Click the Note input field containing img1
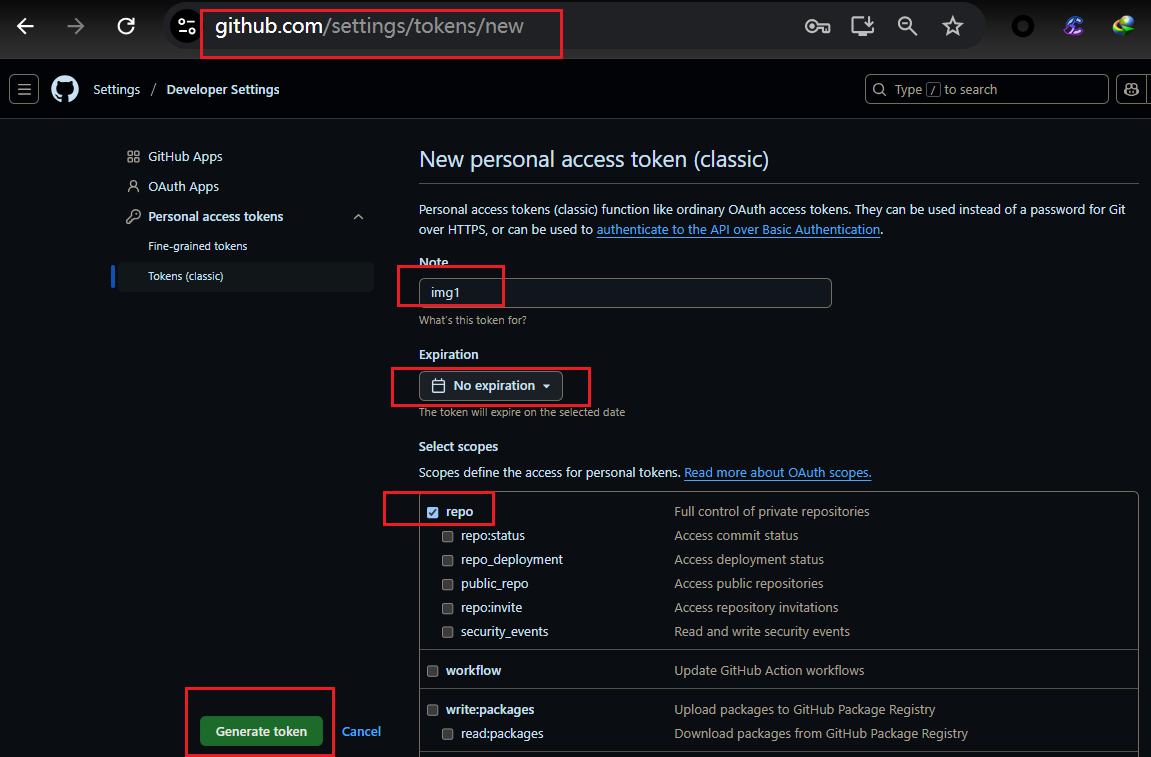 [625, 293]
